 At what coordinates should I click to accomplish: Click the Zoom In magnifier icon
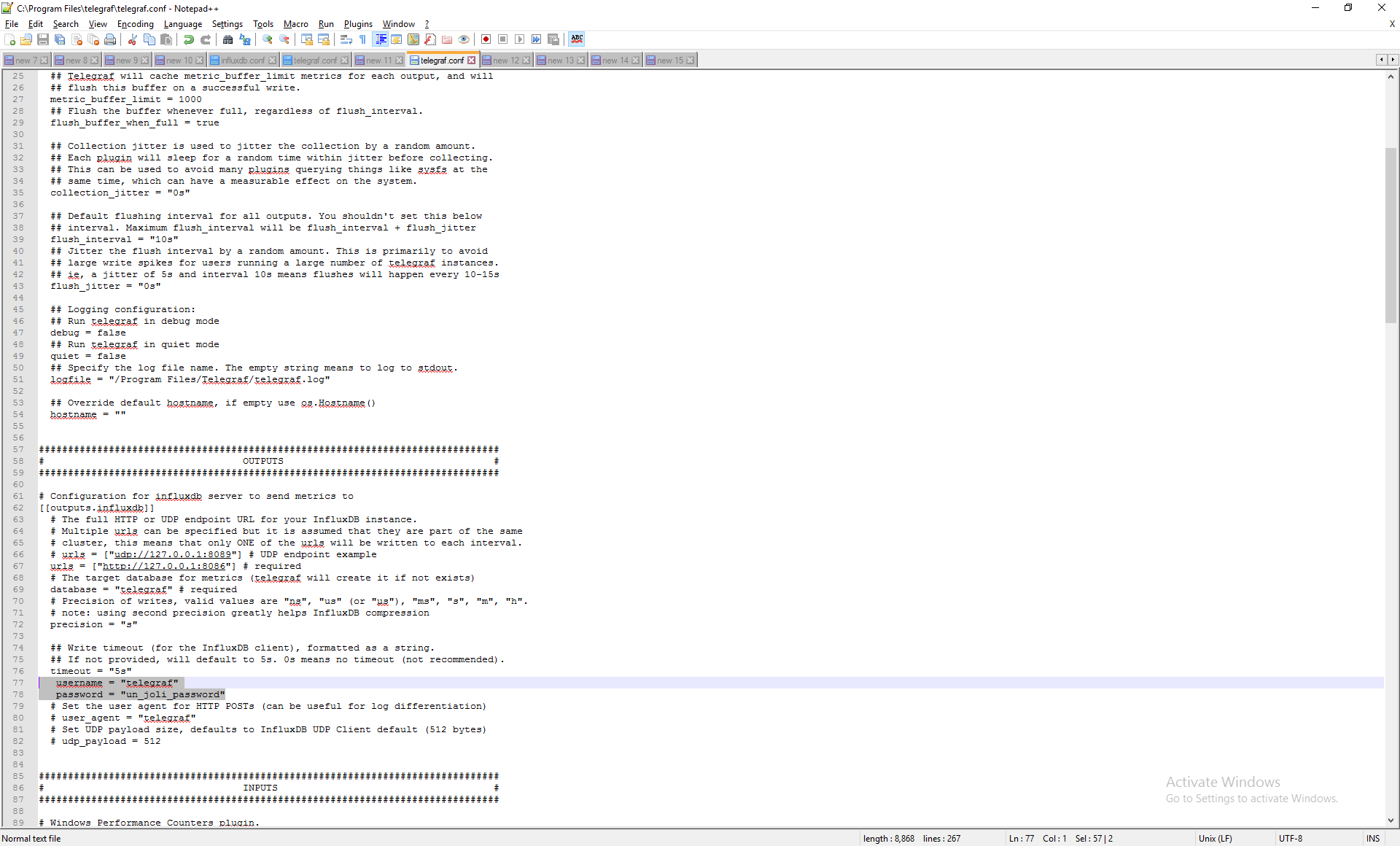point(268,39)
